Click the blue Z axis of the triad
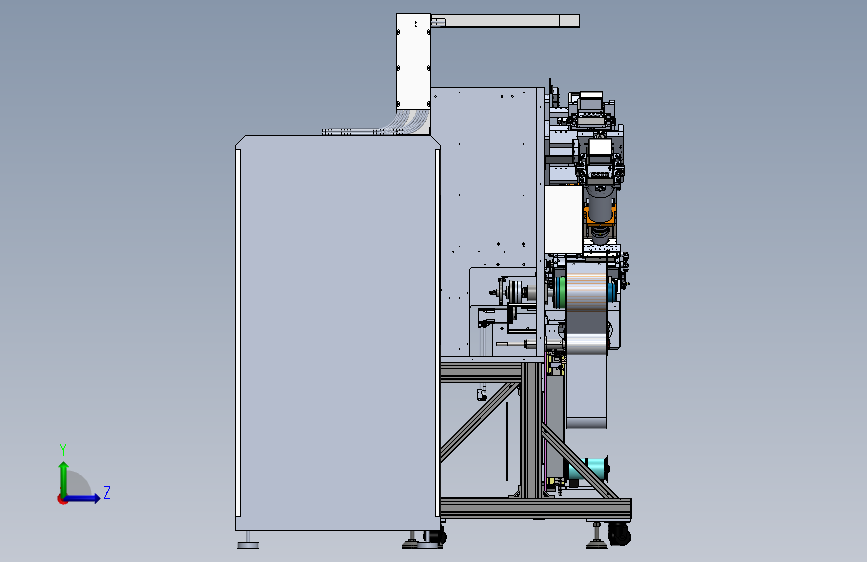867x562 pixels. pos(82,498)
